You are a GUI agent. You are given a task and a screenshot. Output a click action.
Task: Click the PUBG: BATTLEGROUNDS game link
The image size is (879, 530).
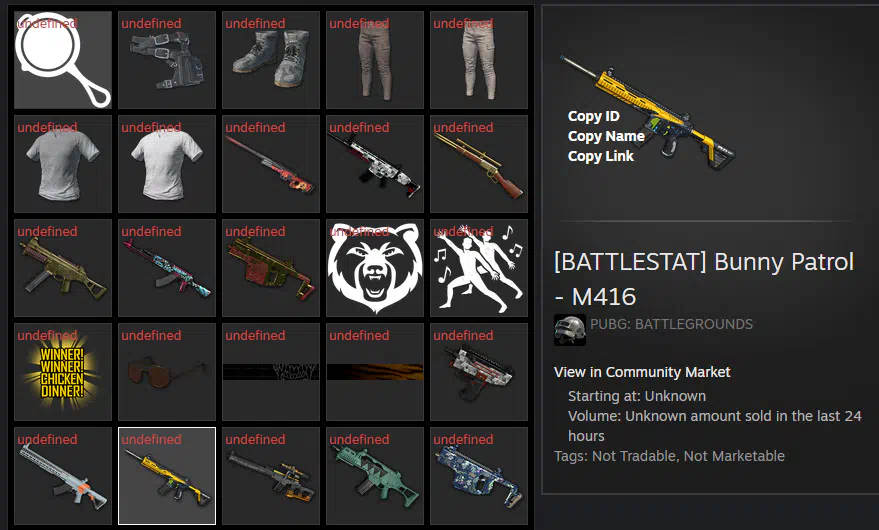[x=671, y=324]
